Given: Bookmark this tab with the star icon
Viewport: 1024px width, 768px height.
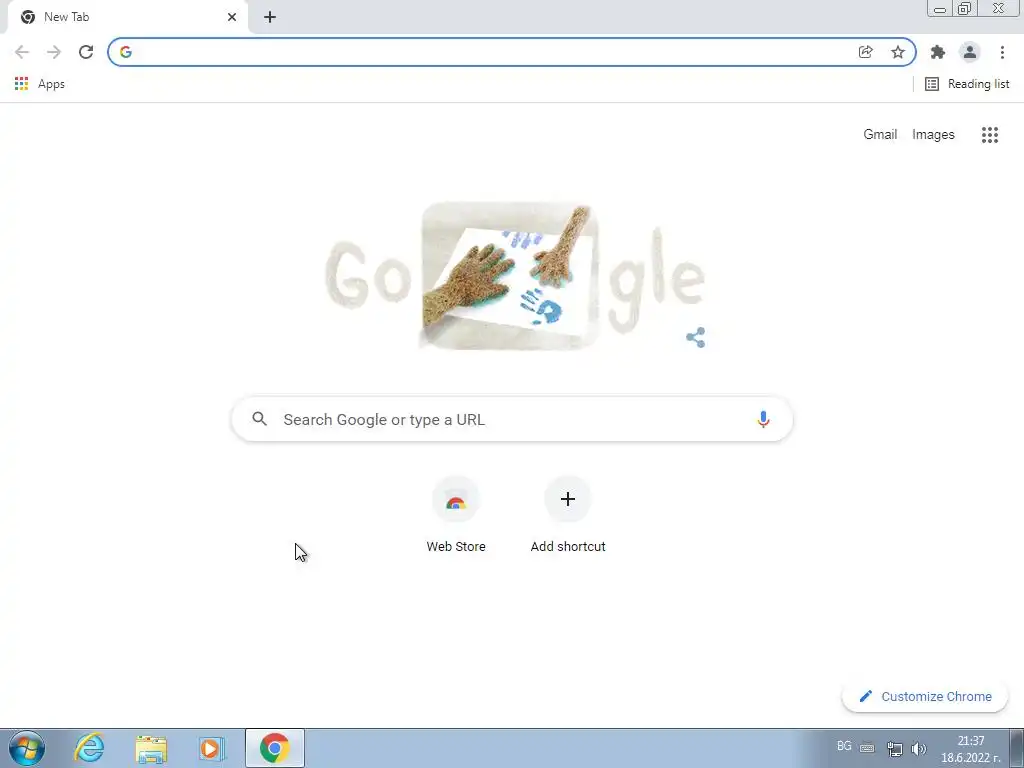Looking at the screenshot, I should [x=898, y=52].
